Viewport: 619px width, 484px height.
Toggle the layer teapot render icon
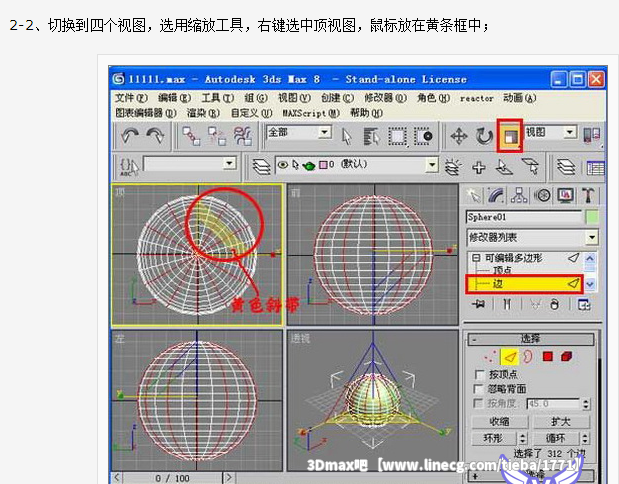coord(309,165)
